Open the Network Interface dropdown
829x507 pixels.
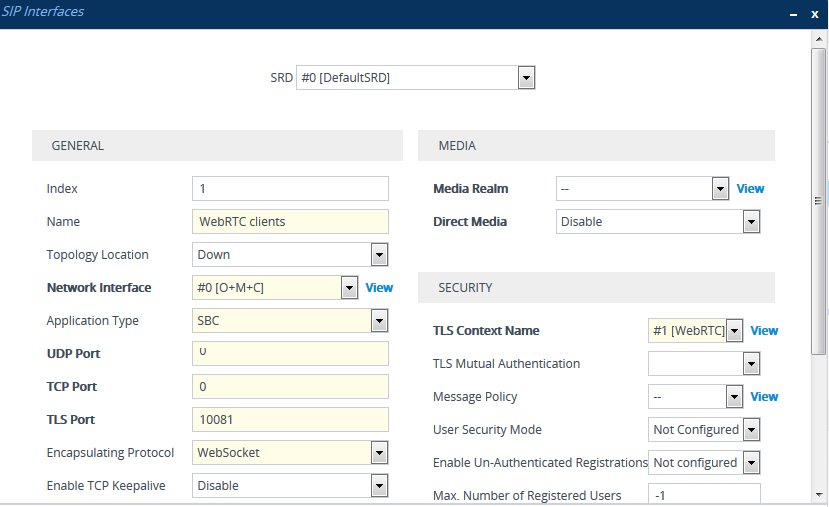349,288
